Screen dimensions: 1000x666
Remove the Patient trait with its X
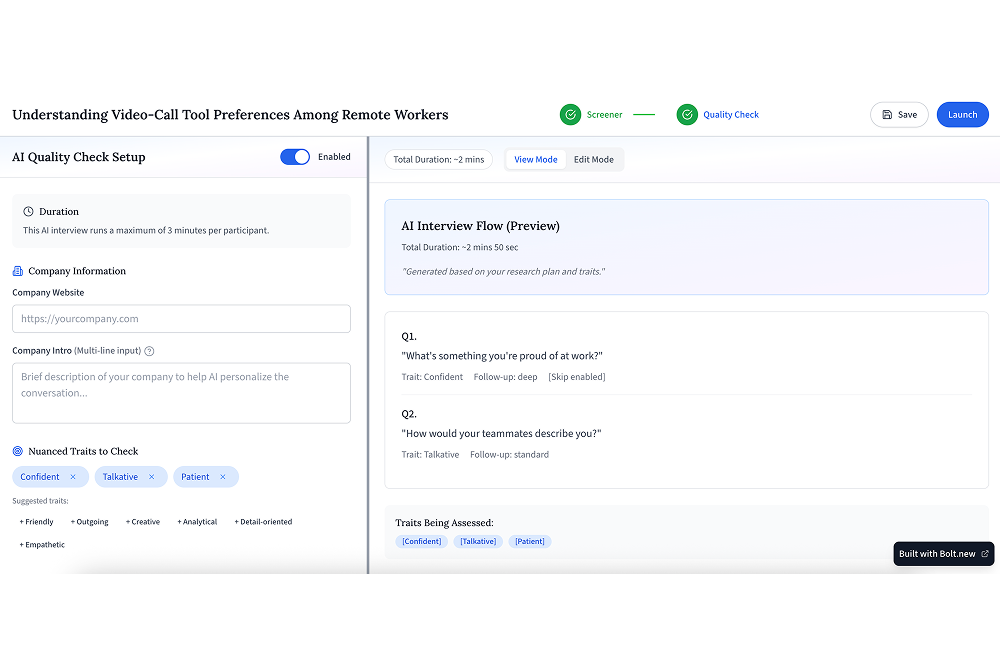click(223, 477)
